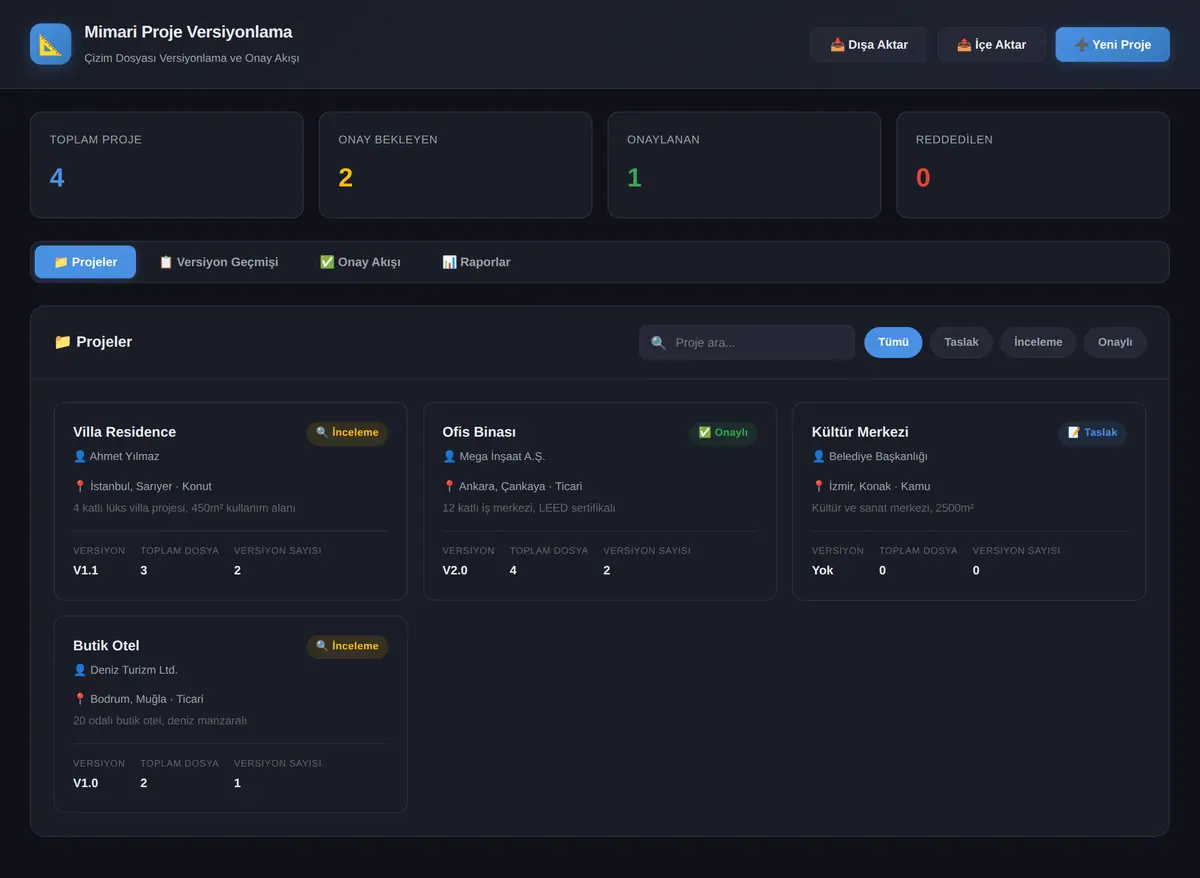
Task: Open the Ofis Binası project card
Action: click(600, 501)
